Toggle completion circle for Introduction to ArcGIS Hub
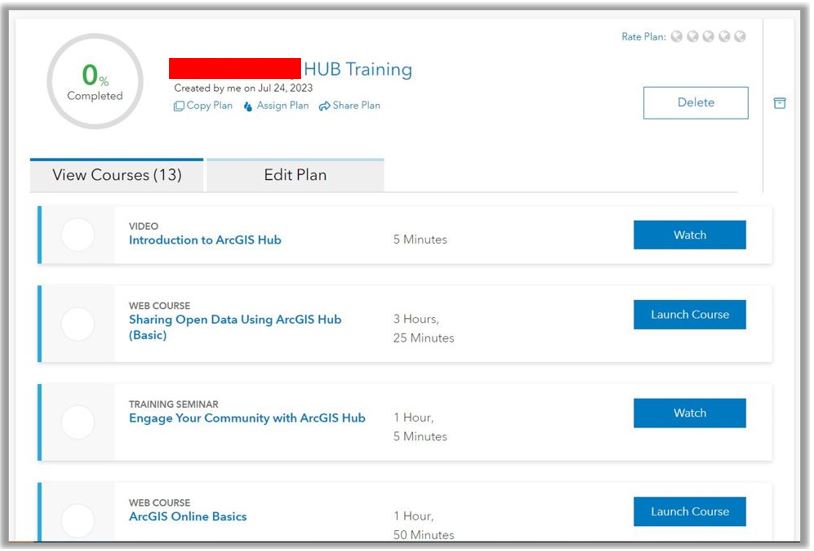Image resolution: width=814 pixels, height=551 pixels. pos(78,235)
